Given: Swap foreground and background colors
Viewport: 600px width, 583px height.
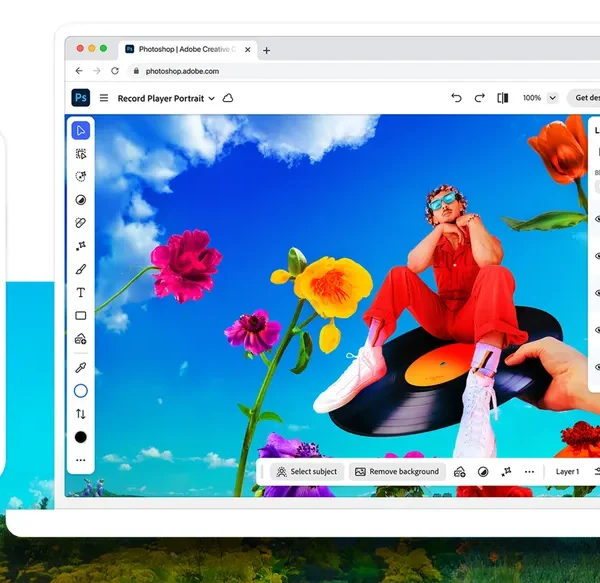Looking at the screenshot, I should pyautogui.click(x=81, y=414).
